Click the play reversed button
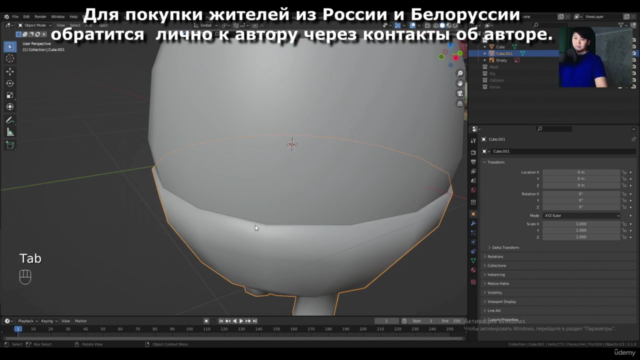The image size is (640, 360). pyautogui.click(x=235, y=321)
